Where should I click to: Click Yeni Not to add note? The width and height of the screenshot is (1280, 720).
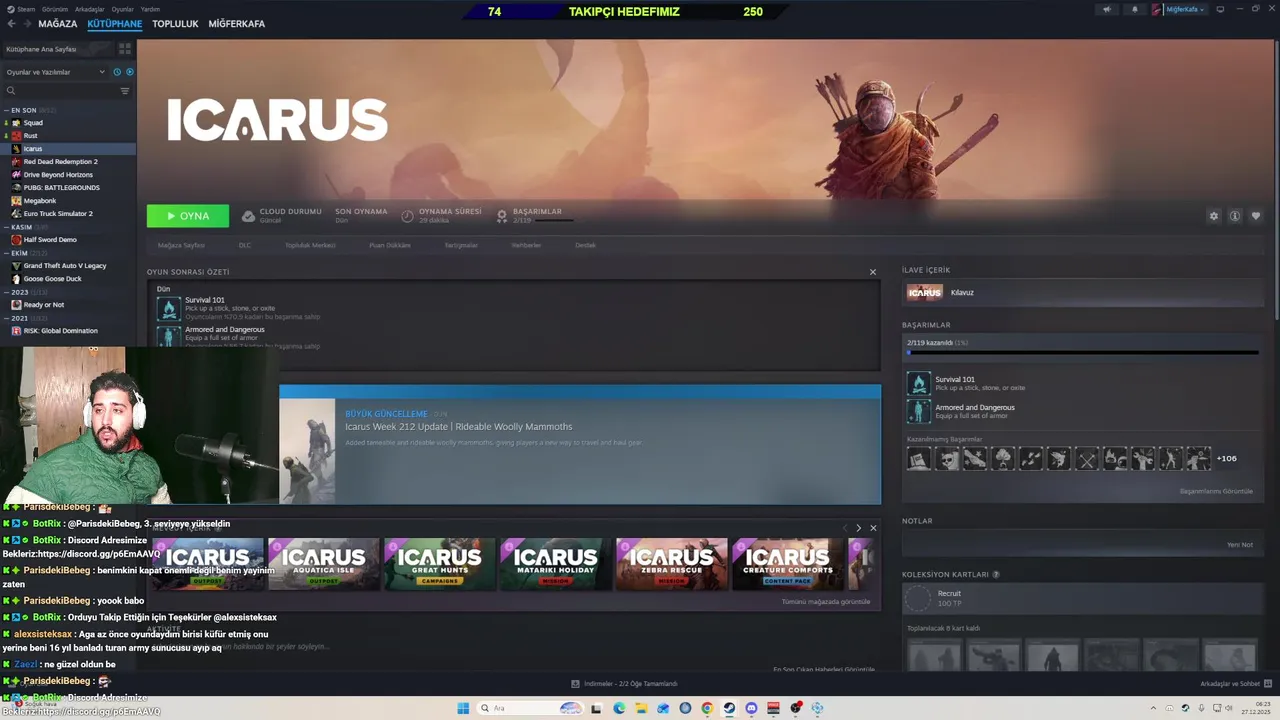(x=1240, y=545)
